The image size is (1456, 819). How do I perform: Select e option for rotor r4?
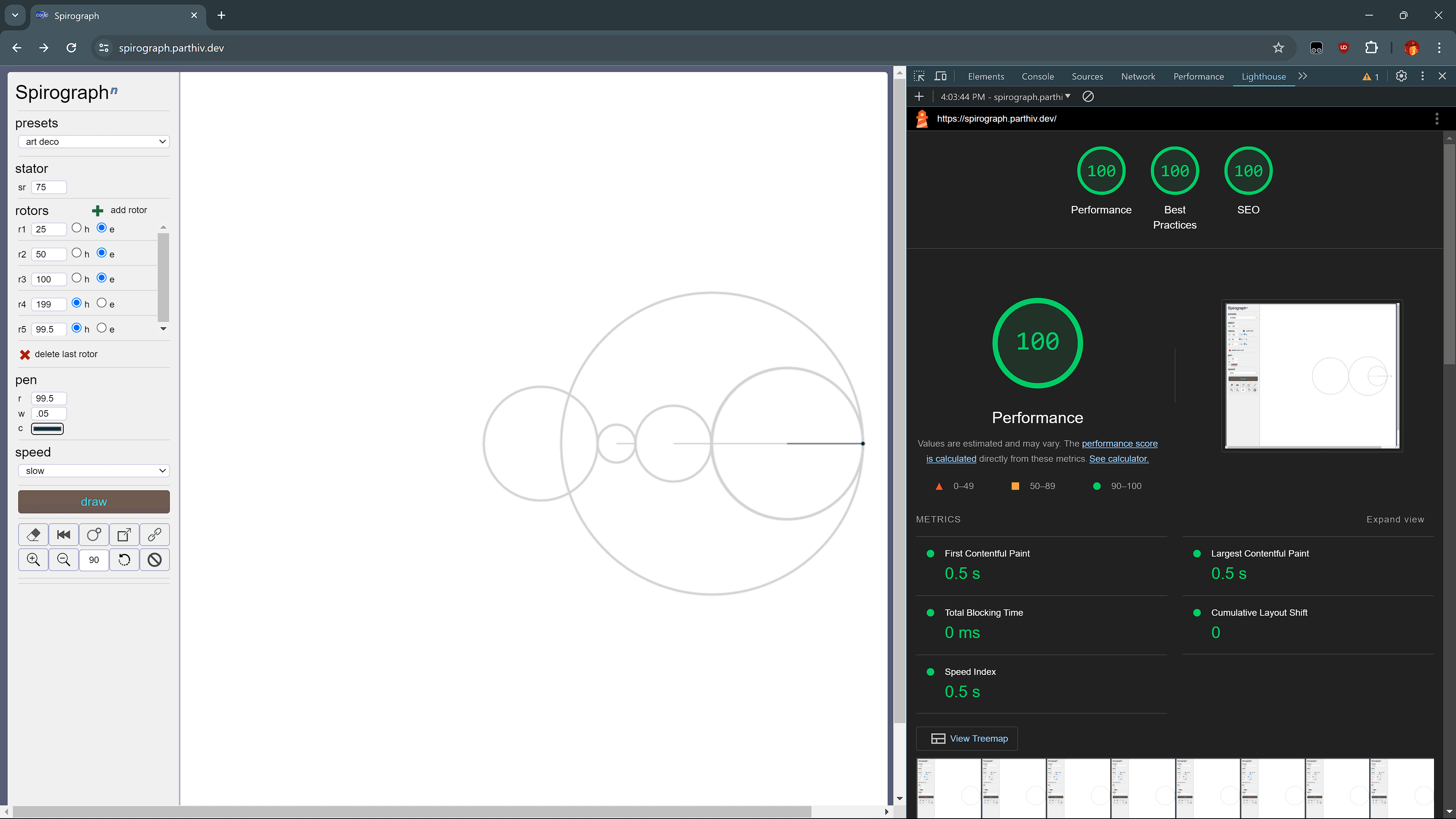tap(102, 303)
